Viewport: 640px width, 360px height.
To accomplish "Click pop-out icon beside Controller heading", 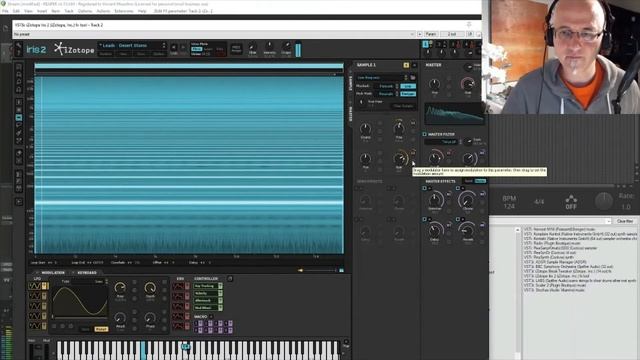I will coord(230,279).
